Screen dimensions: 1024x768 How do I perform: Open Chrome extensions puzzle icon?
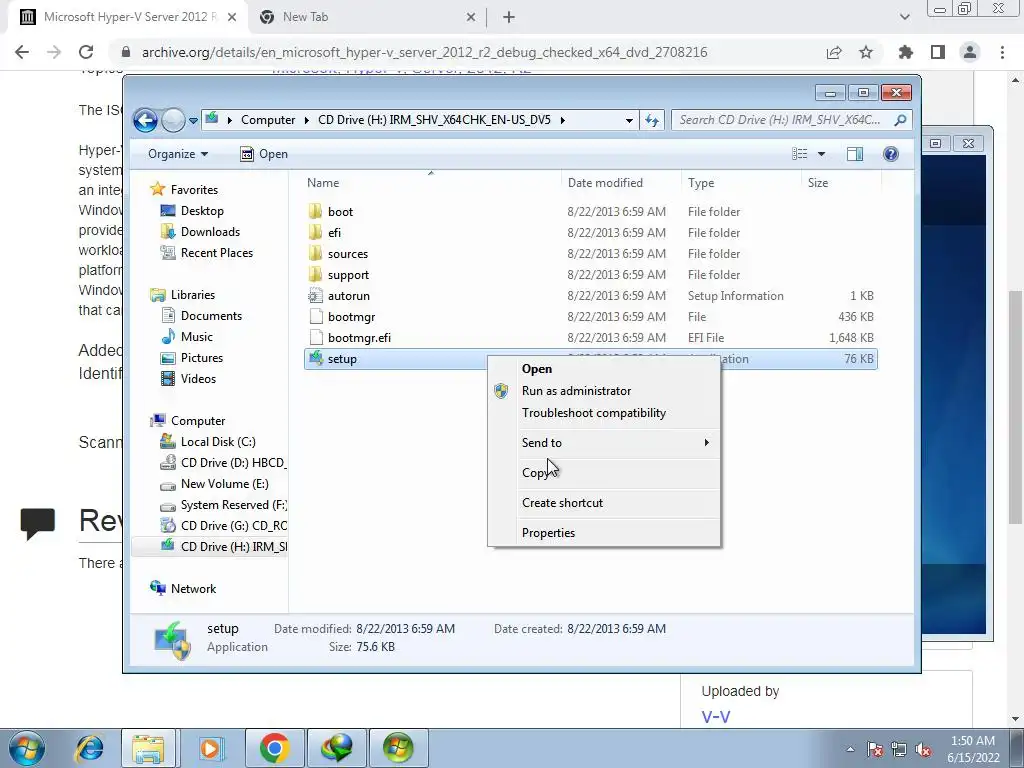pyautogui.click(x=905, y=52)
